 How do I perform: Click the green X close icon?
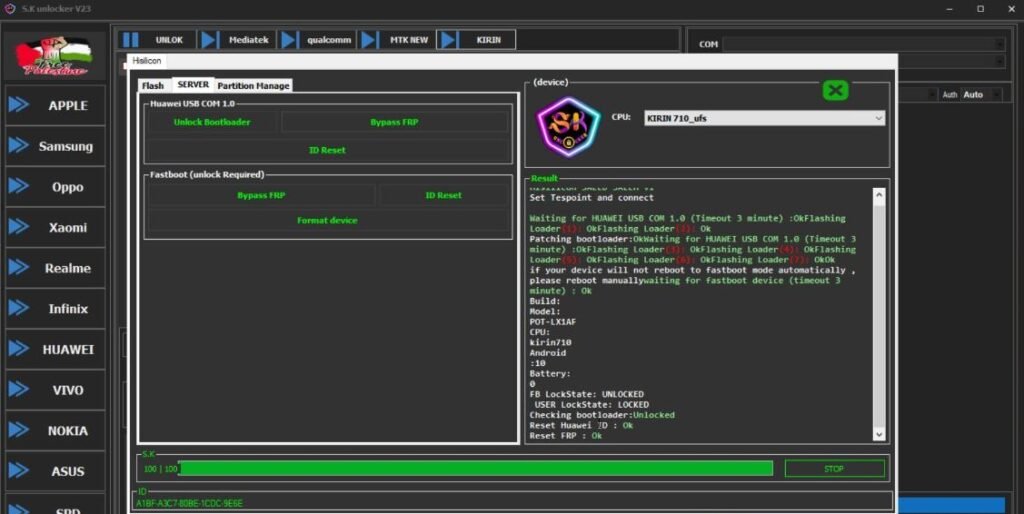(835, 90)
